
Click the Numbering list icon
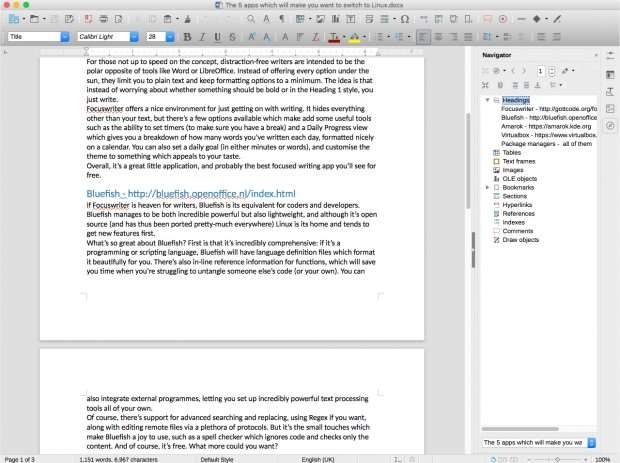click(x=399, y=37)
